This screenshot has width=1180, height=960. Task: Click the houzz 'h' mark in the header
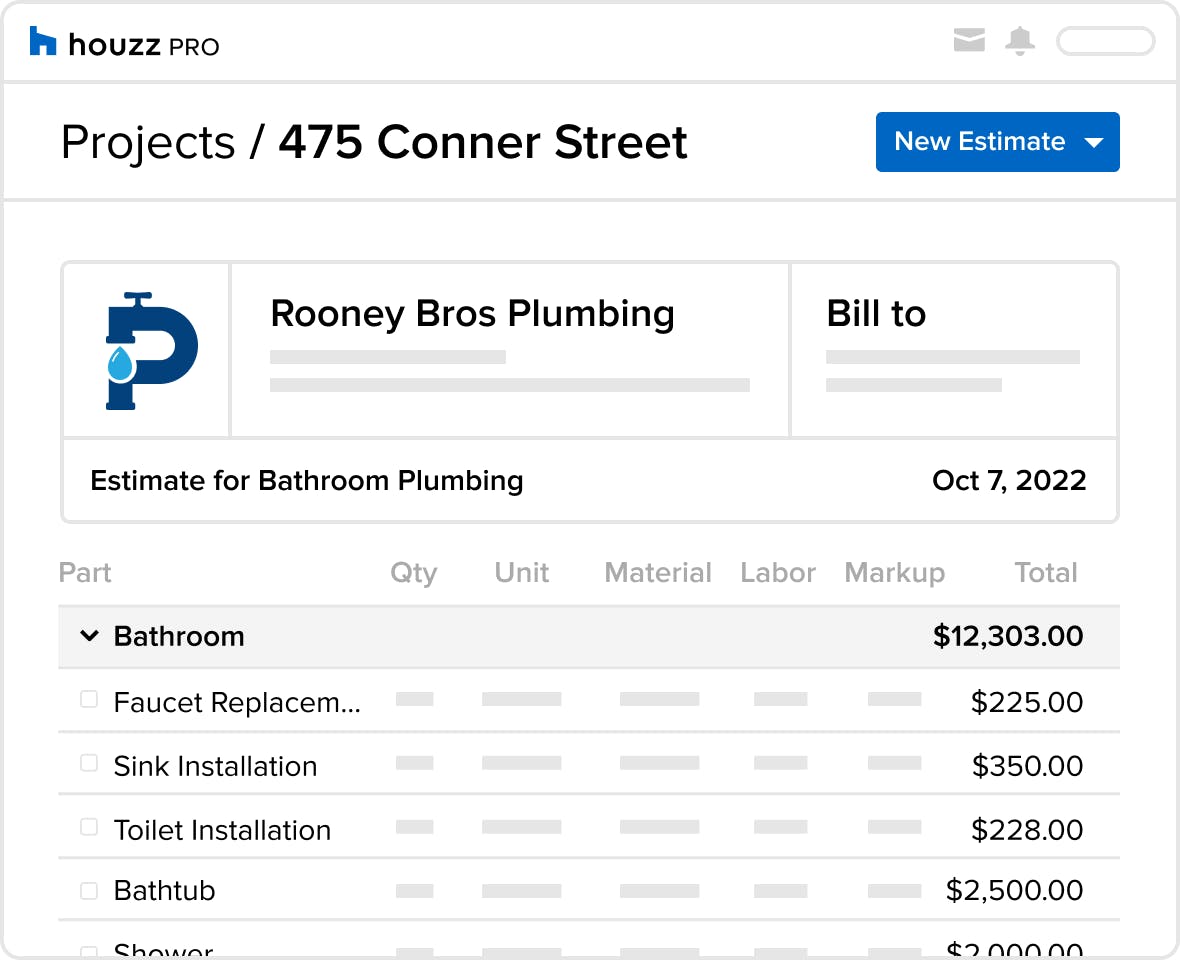(41, 41)
